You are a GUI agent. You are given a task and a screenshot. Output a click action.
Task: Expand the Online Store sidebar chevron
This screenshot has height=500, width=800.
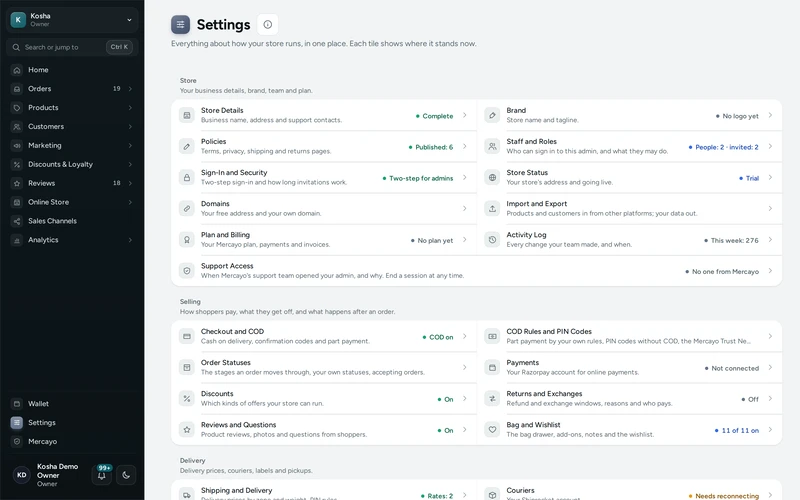pos(130,202)
